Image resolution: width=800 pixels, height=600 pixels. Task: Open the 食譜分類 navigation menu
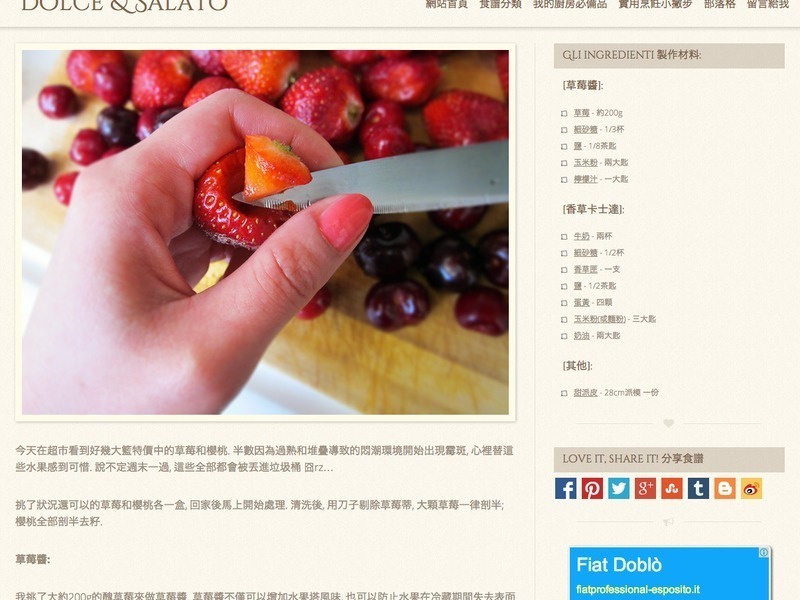click(x=501, y=4)
